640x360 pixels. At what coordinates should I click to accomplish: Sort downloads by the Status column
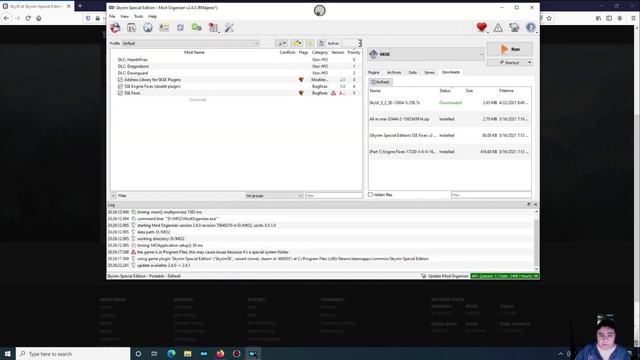pos(445,91)
